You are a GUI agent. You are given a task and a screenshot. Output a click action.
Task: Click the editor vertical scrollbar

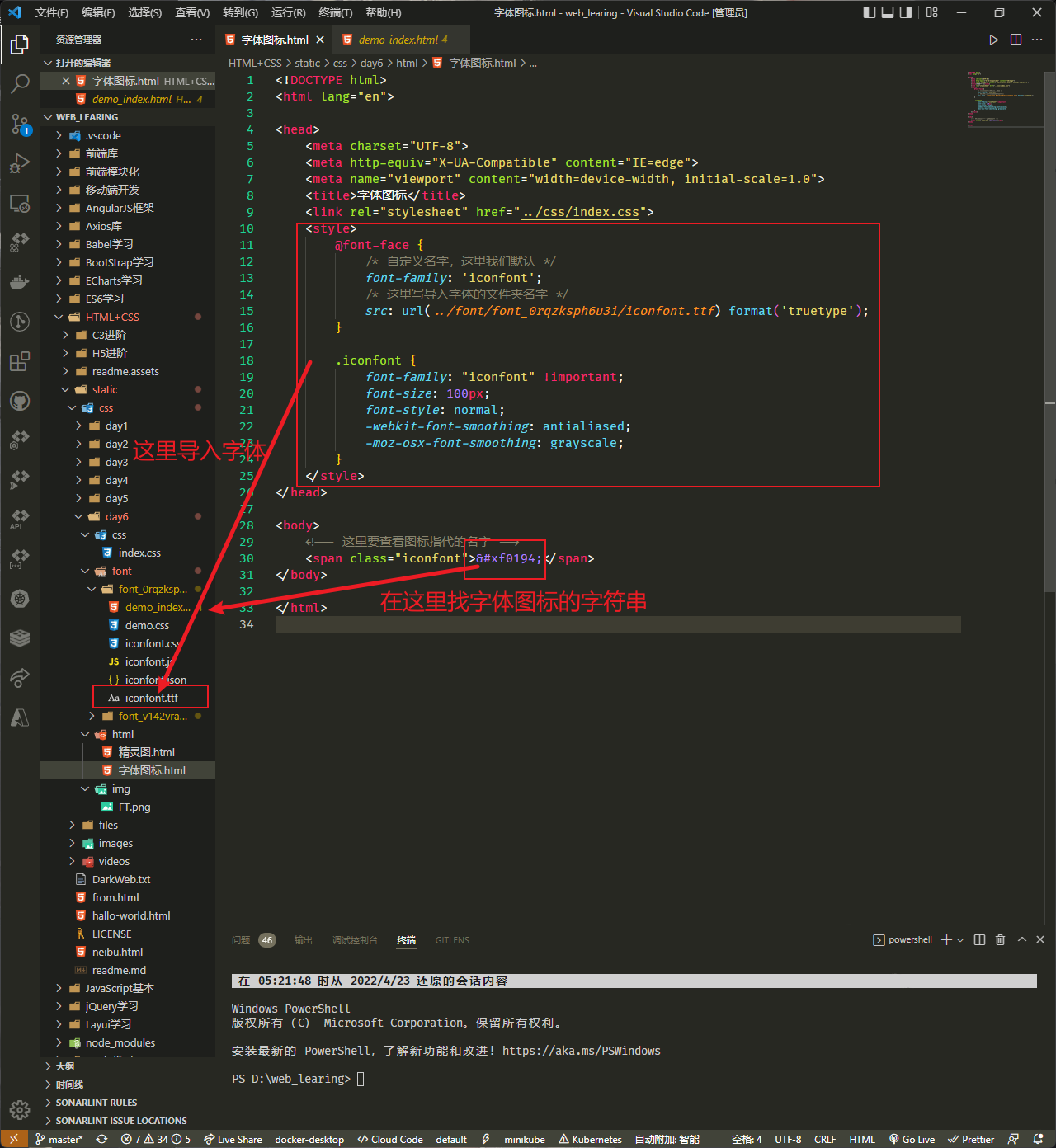coord(1049,330)
